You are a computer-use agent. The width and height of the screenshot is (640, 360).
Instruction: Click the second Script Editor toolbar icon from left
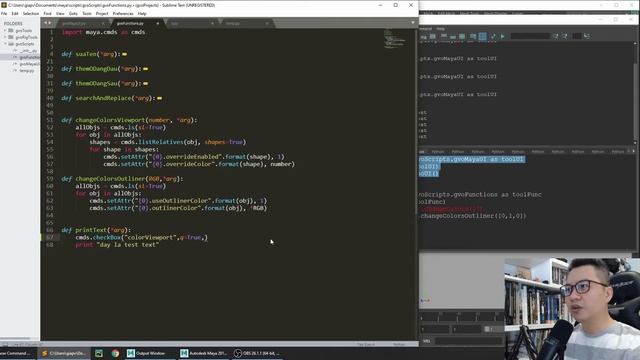click(433, 36)
